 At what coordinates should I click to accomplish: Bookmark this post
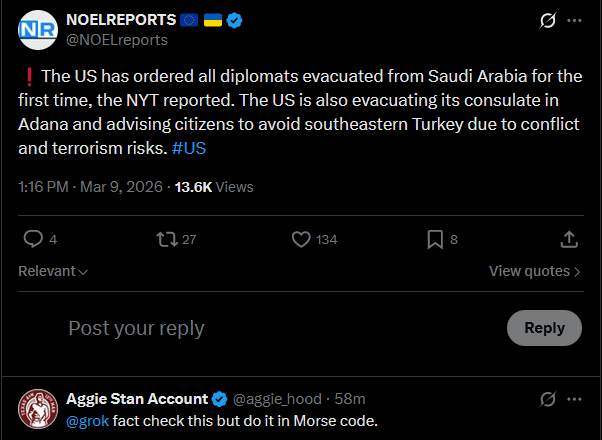[435, 239]
